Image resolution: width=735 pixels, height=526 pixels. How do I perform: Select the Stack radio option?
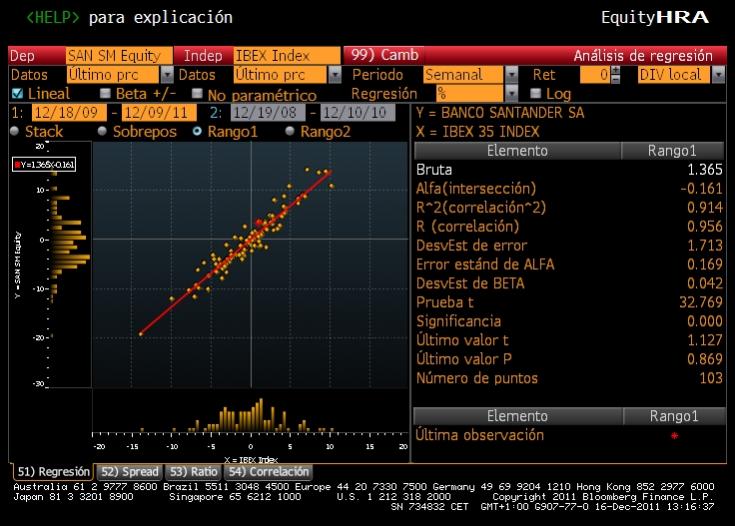(15, 131)
